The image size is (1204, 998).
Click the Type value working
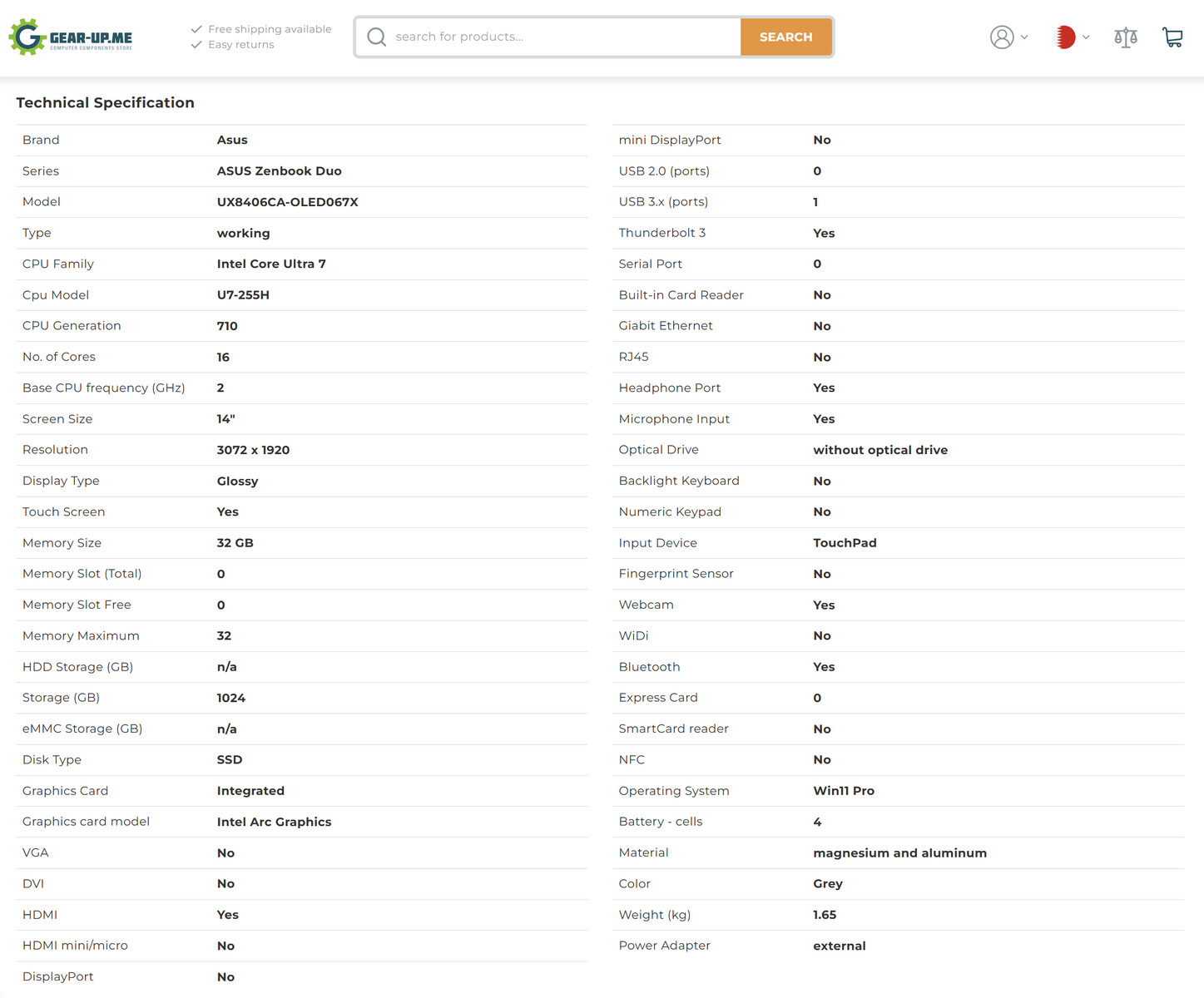coord(243,233)
